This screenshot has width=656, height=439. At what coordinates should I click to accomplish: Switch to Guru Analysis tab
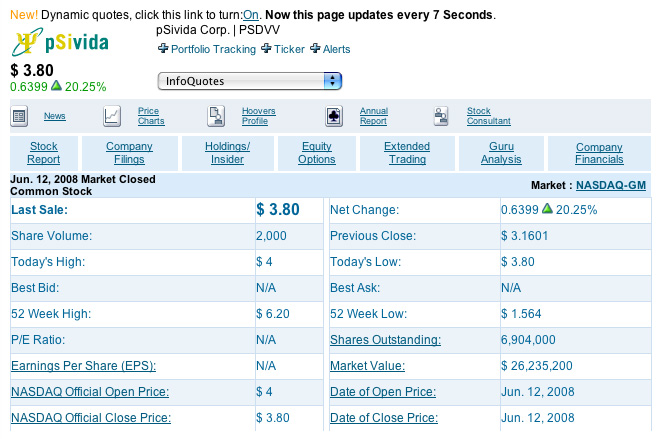(x=501, y=153)
